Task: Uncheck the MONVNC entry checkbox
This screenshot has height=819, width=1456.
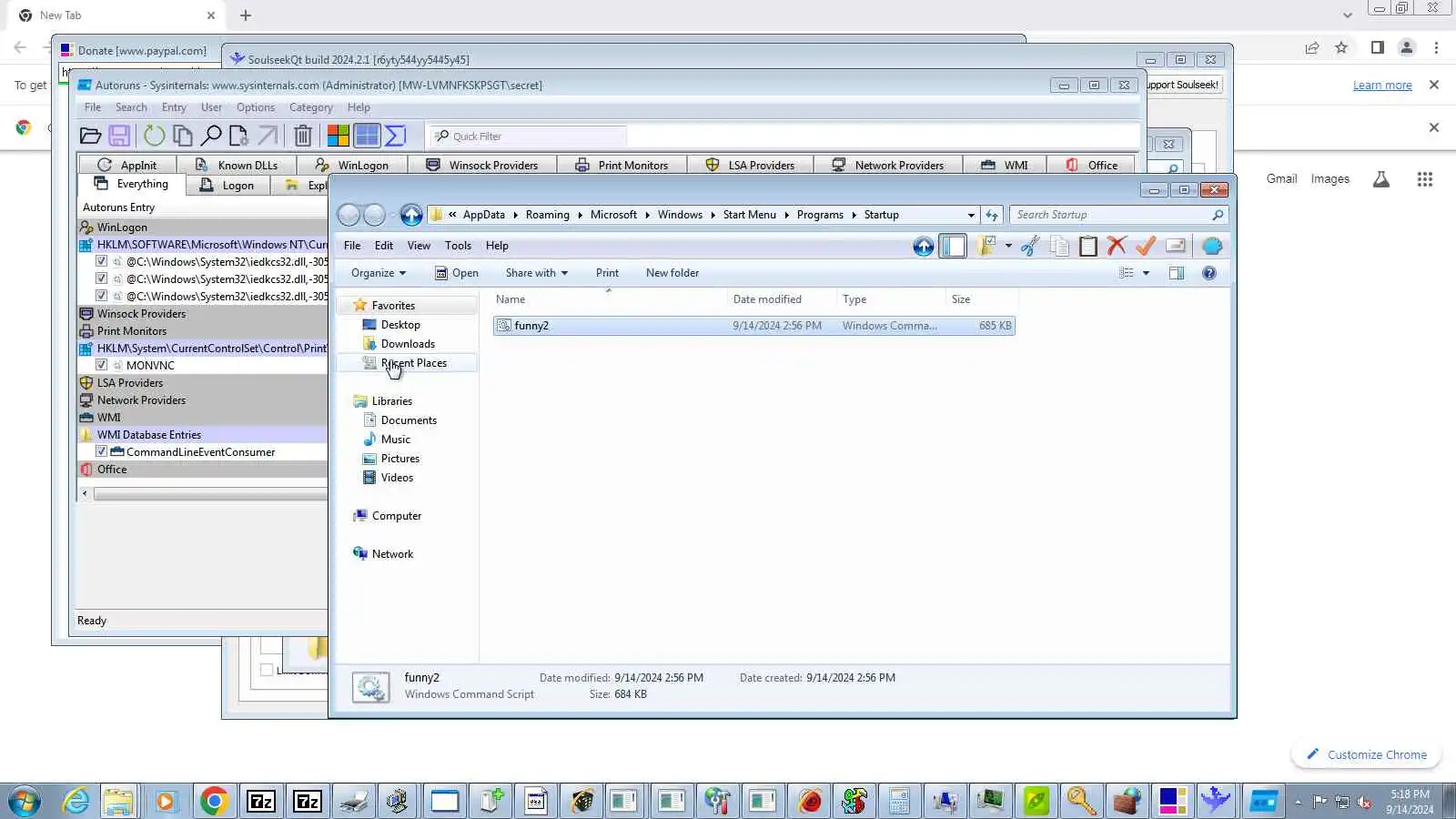Action: click(102, 365)
